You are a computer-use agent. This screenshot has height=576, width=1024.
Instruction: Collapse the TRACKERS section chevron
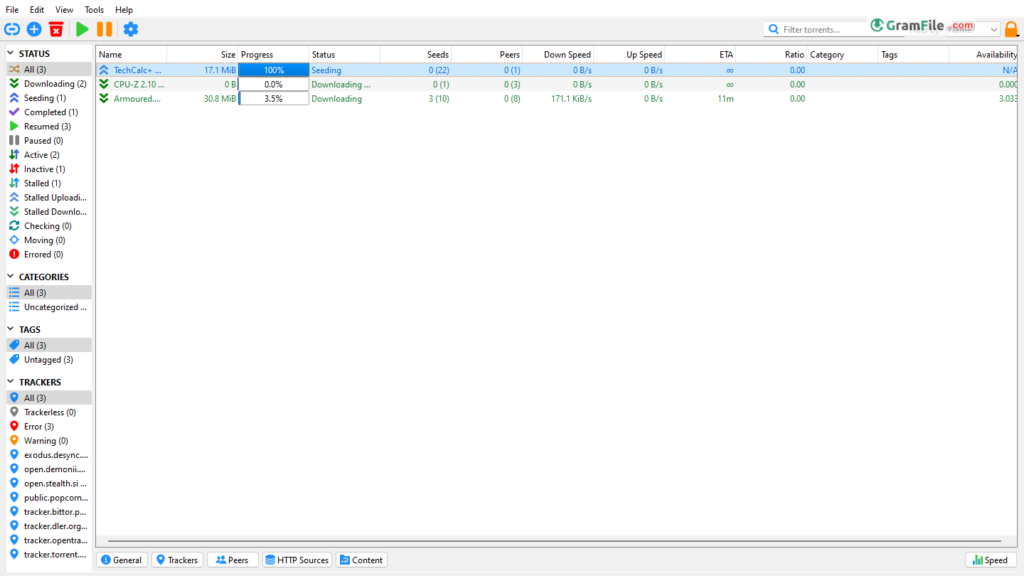click(10, 381)
